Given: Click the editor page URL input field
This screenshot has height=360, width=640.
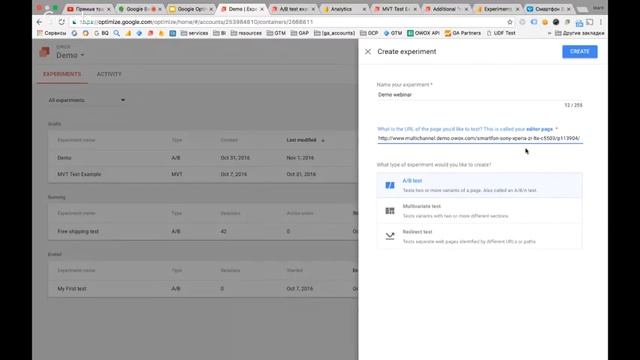Looking at the screenshot, I should (480, 138).
